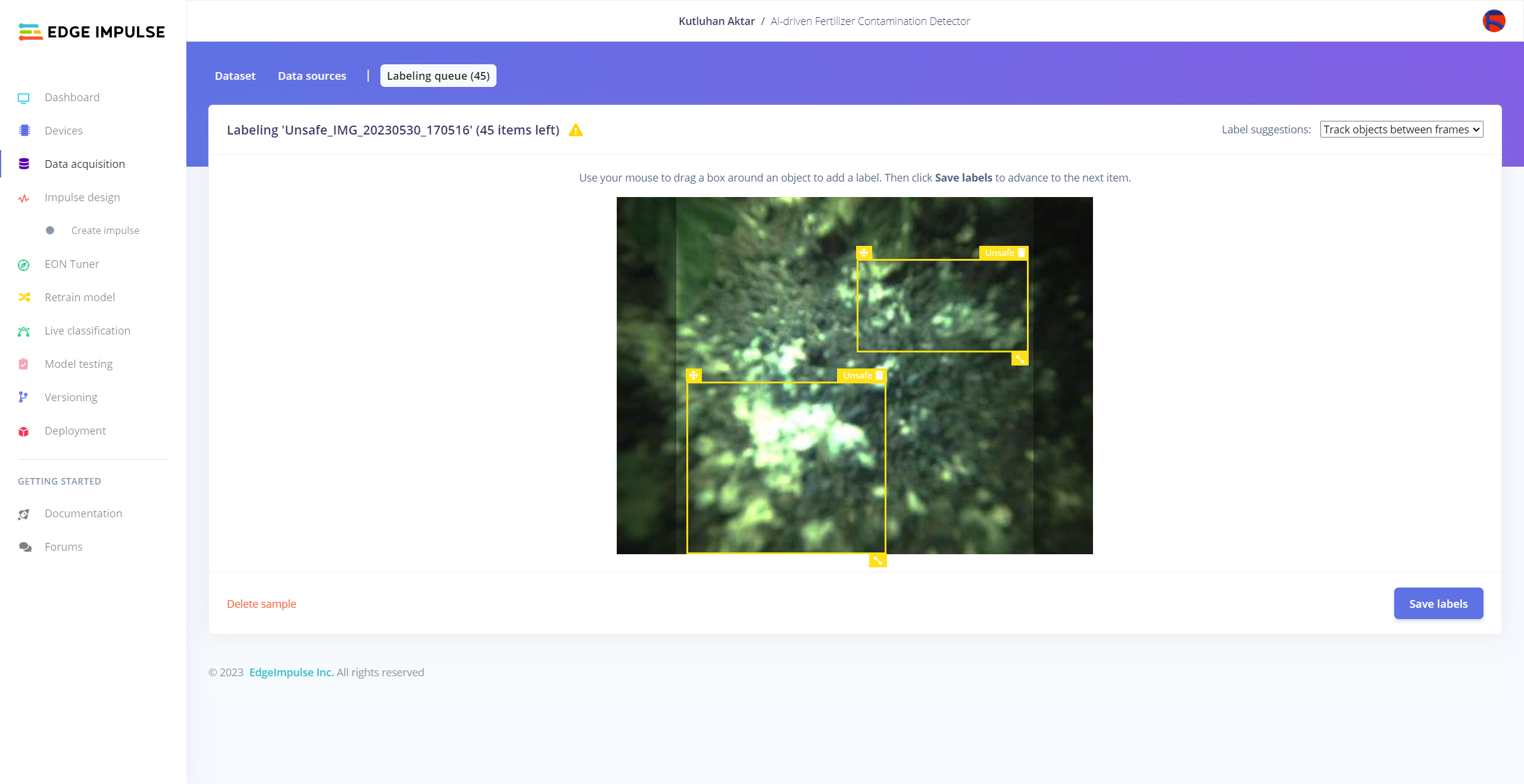The height and width of the screenshot is (784, 1524).
Task: Click the Edge Impulse logo
Action: tap(92, 32)
